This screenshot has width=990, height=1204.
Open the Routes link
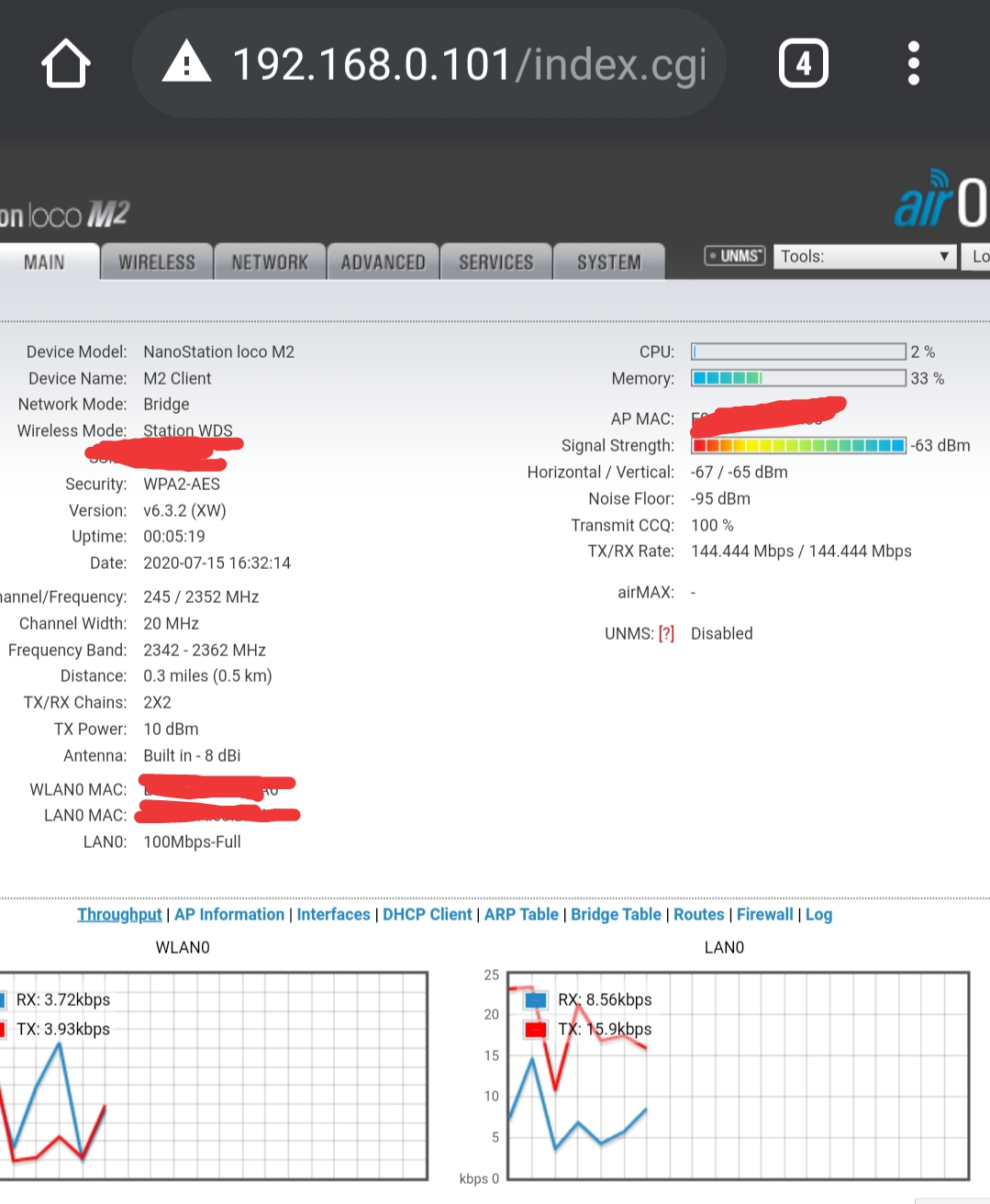tap(699, 914)
